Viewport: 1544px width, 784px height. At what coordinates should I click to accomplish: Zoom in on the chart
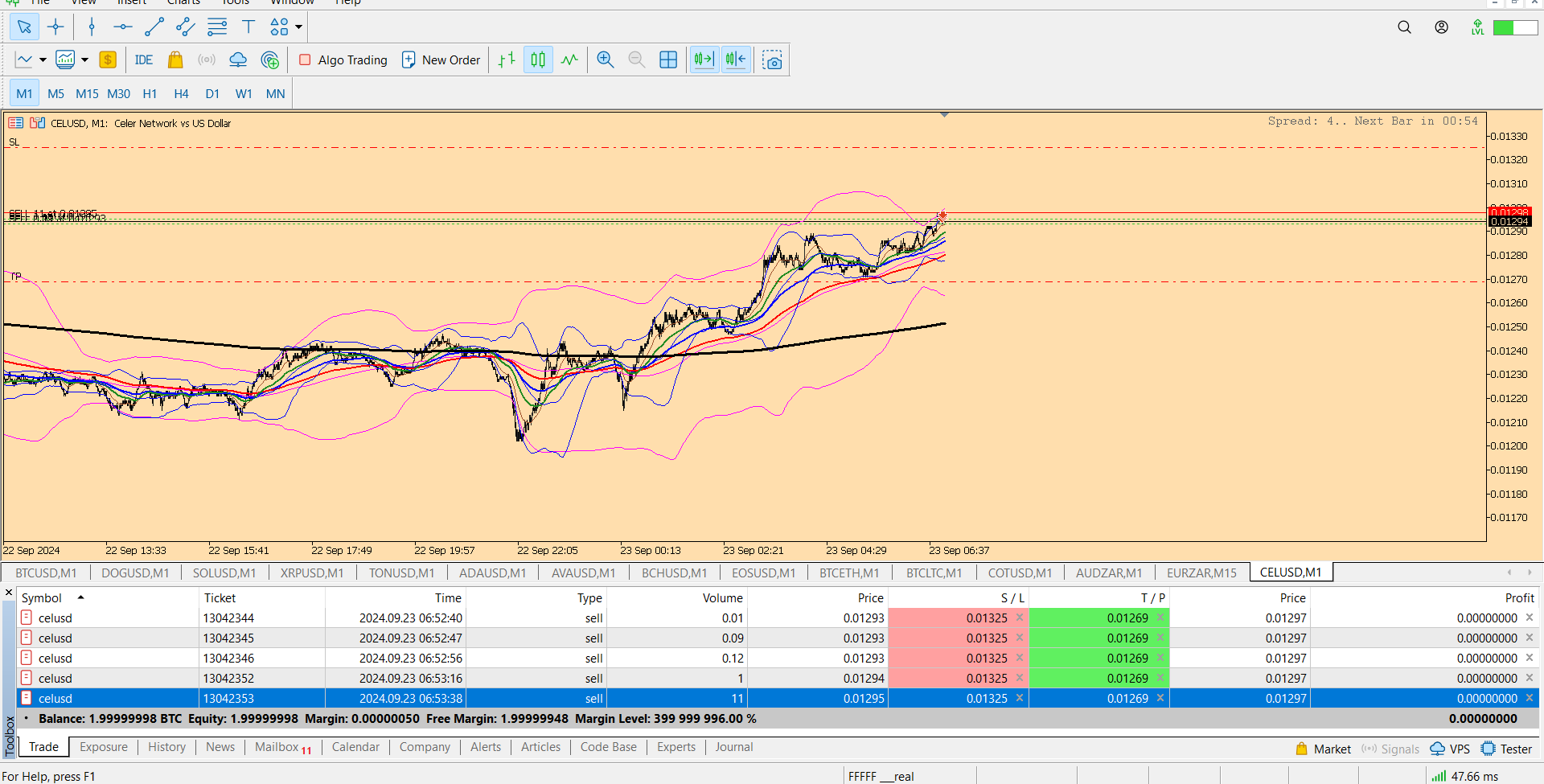click(605, 60)
